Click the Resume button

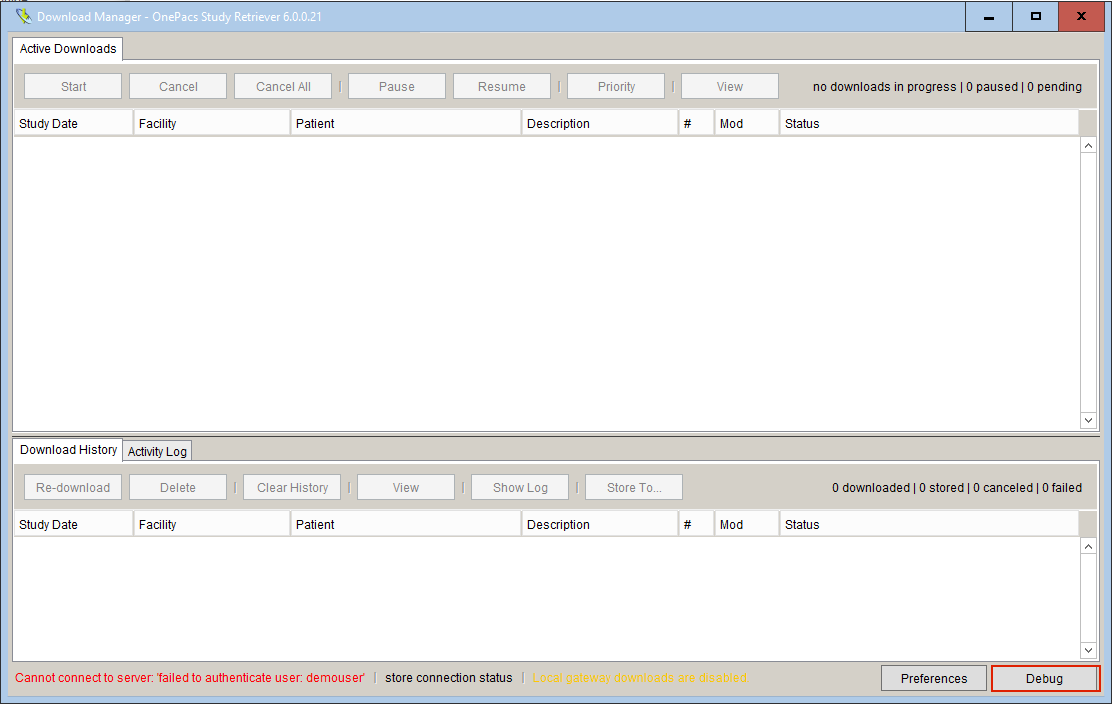(501, 86)
